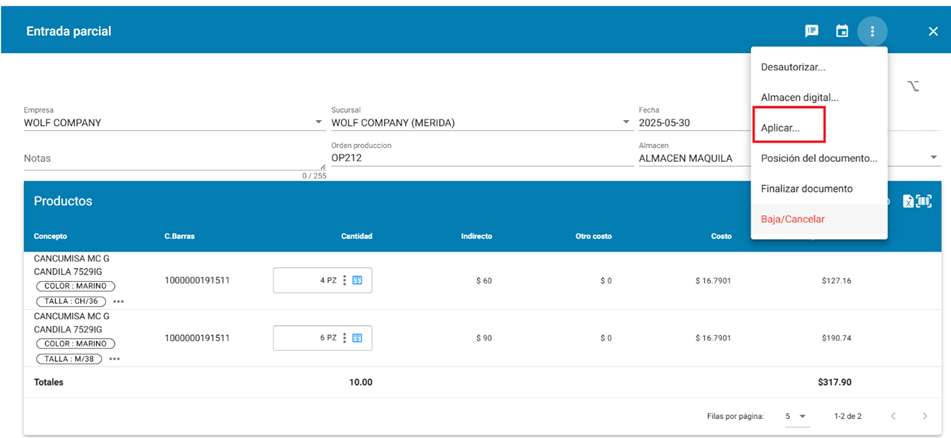Click amount $190.74

[x=836, y=339]
